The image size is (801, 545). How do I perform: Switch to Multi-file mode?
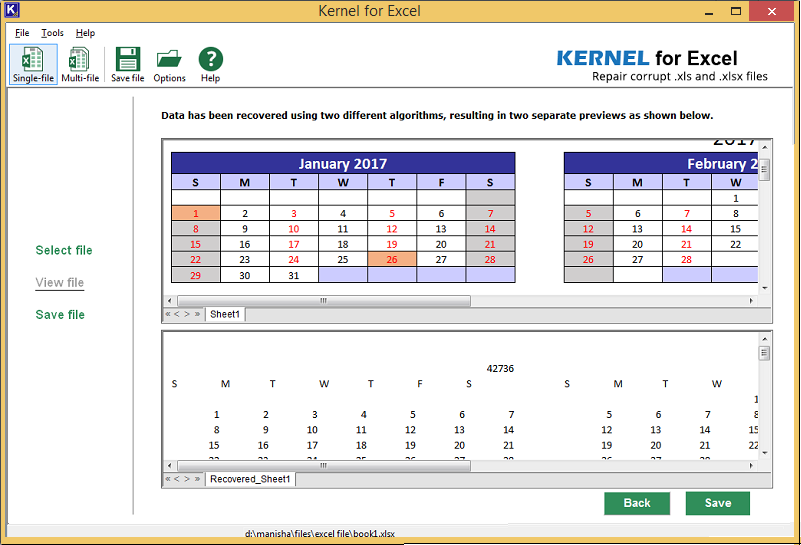[80, 64]
